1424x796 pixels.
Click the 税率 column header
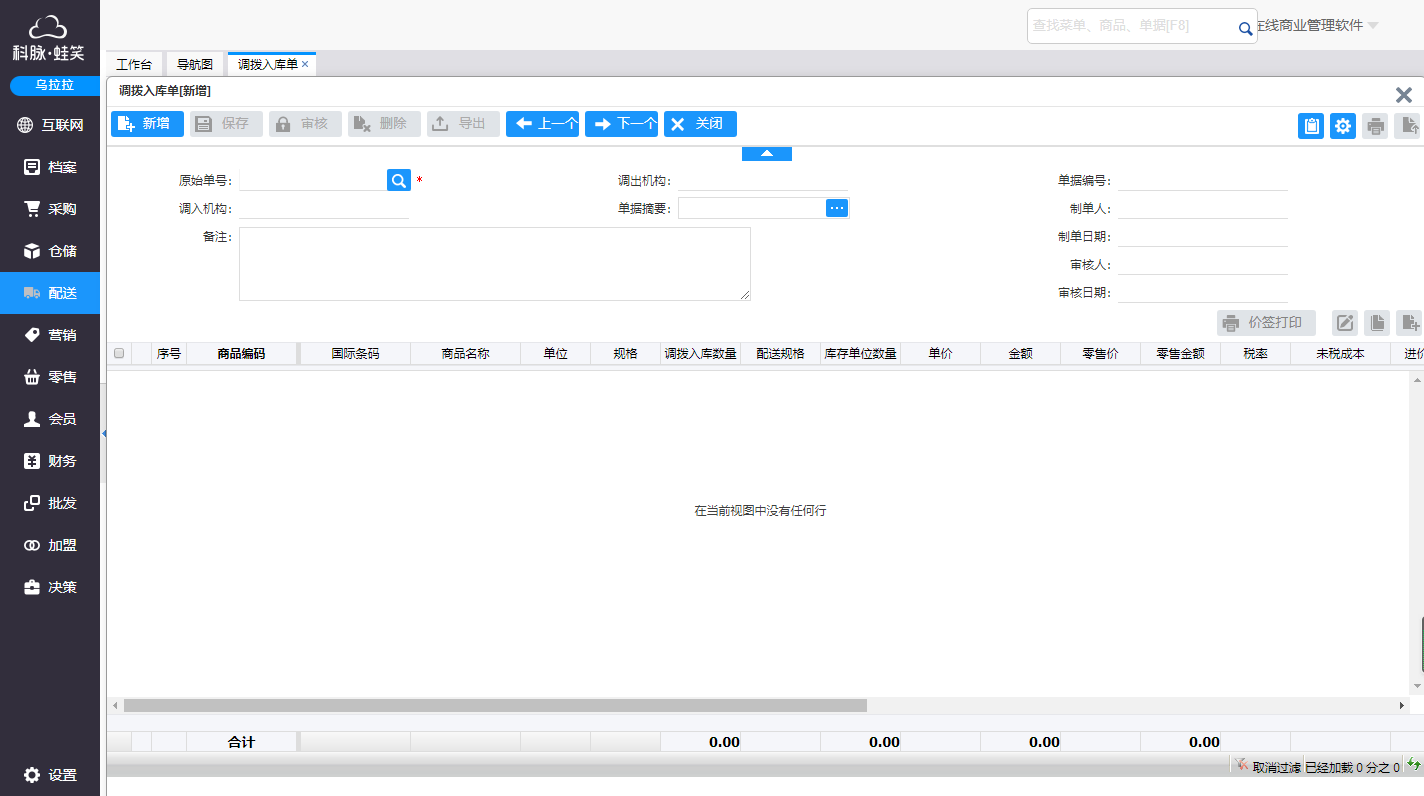pyautogui.click(x=1255, y=353)
